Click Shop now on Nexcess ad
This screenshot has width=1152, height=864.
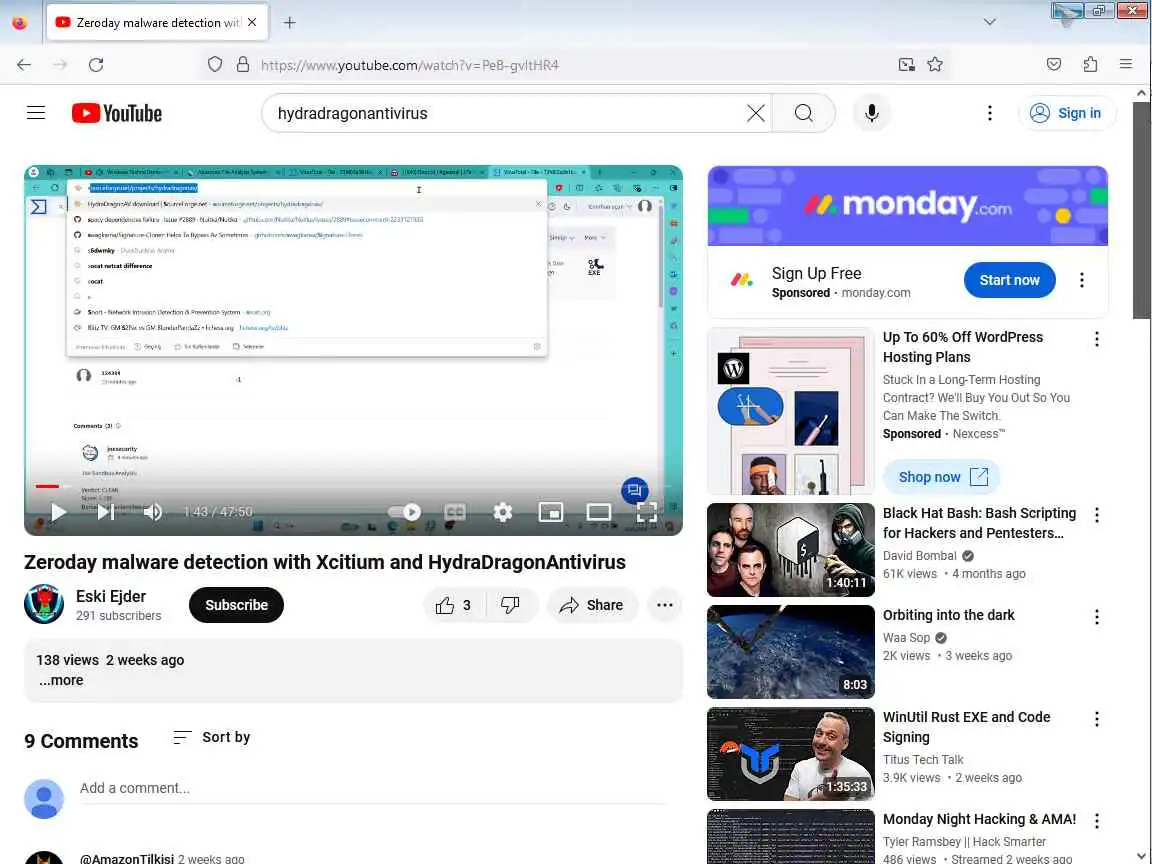pyautogui.click(x=942, y=477)
